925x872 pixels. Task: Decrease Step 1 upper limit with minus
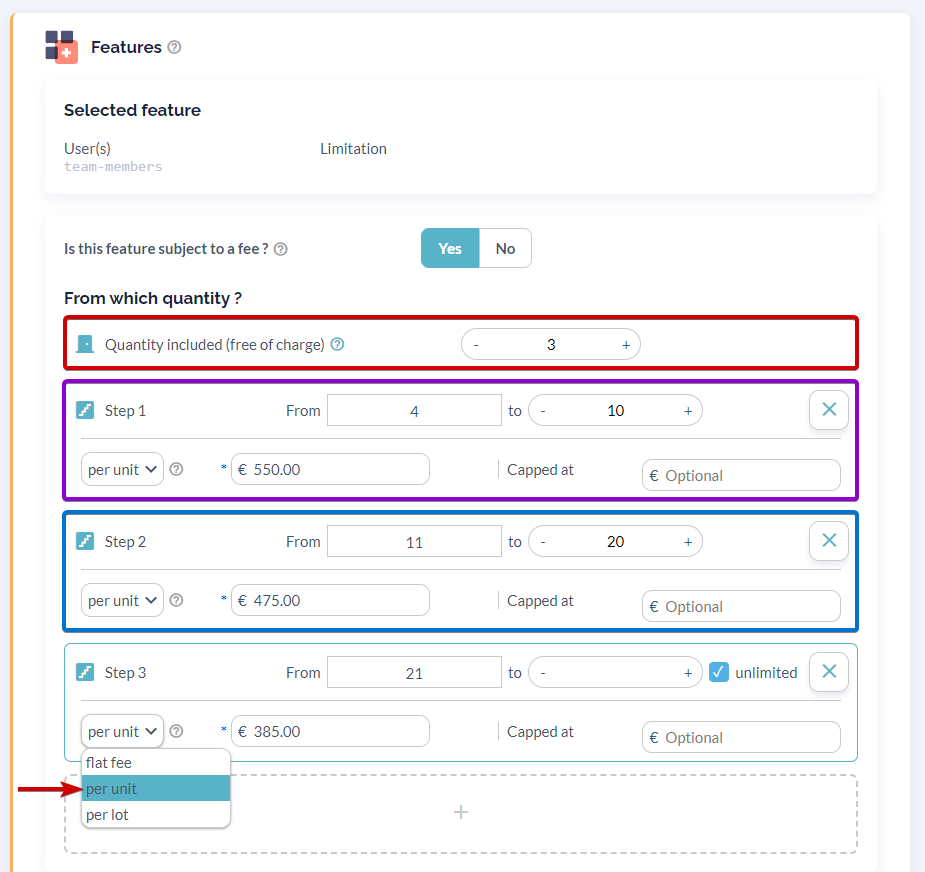(543, 411)
